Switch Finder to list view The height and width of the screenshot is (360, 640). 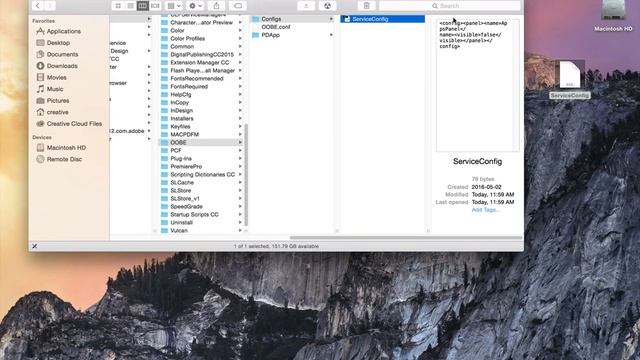(x=130, y=6)
